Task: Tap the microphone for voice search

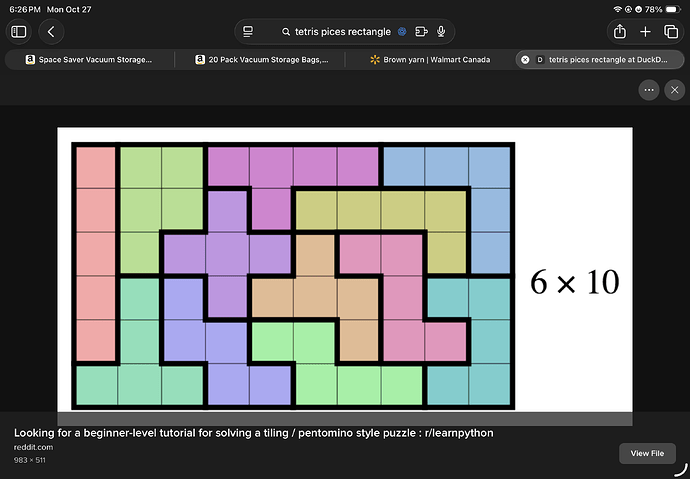Action: (x=441, y=32)
